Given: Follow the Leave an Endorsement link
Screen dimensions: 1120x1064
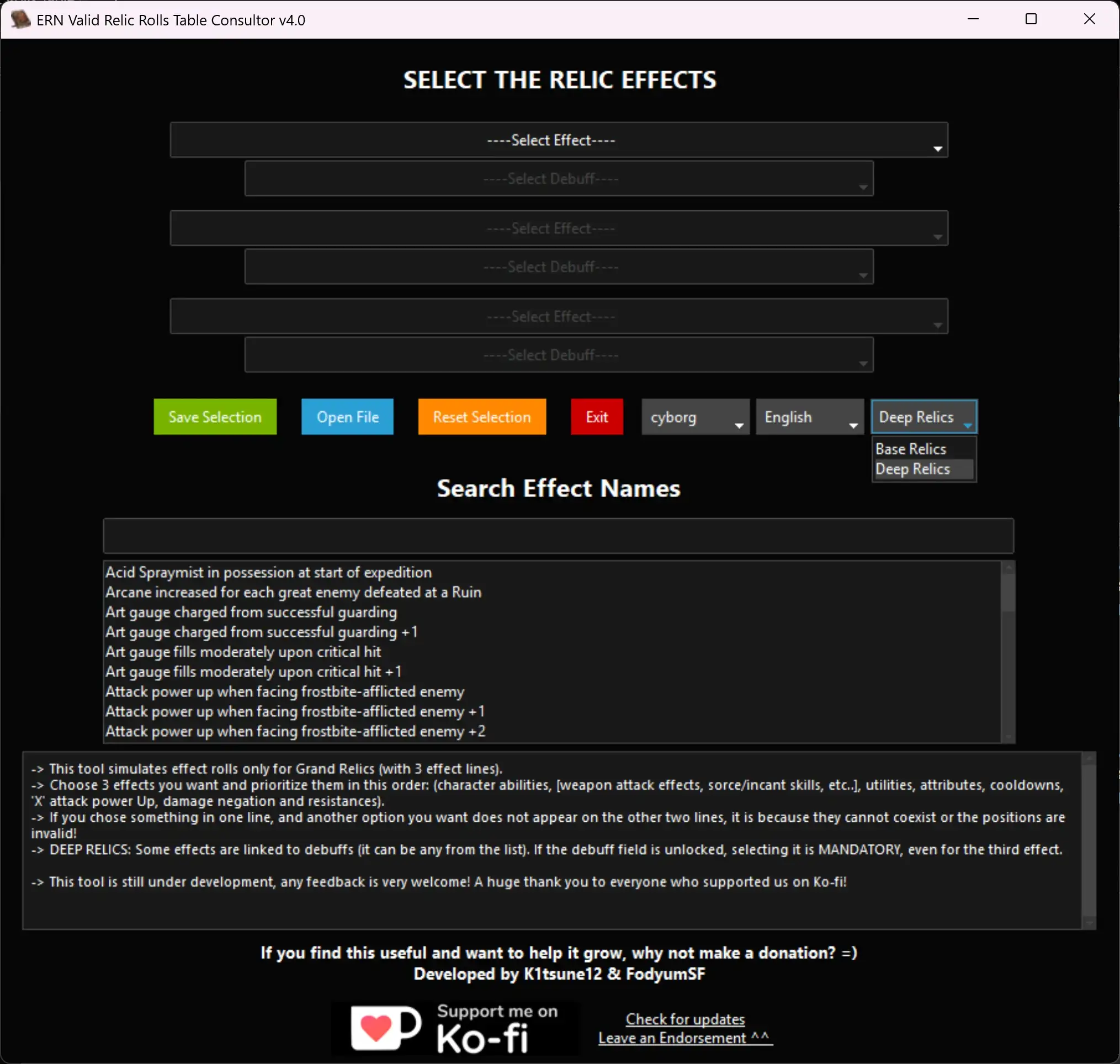Looking at the screenshot, I should [x=685, y=1038].
